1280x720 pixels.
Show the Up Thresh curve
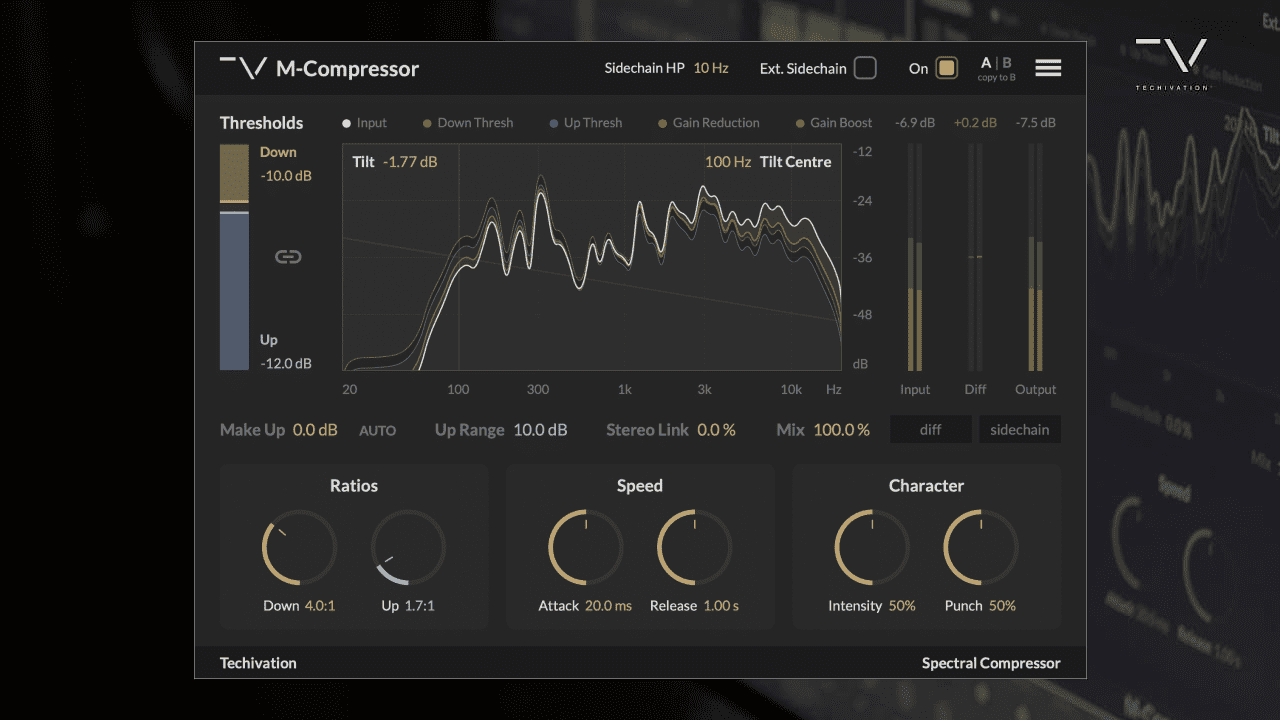click(x=586, y=122)
